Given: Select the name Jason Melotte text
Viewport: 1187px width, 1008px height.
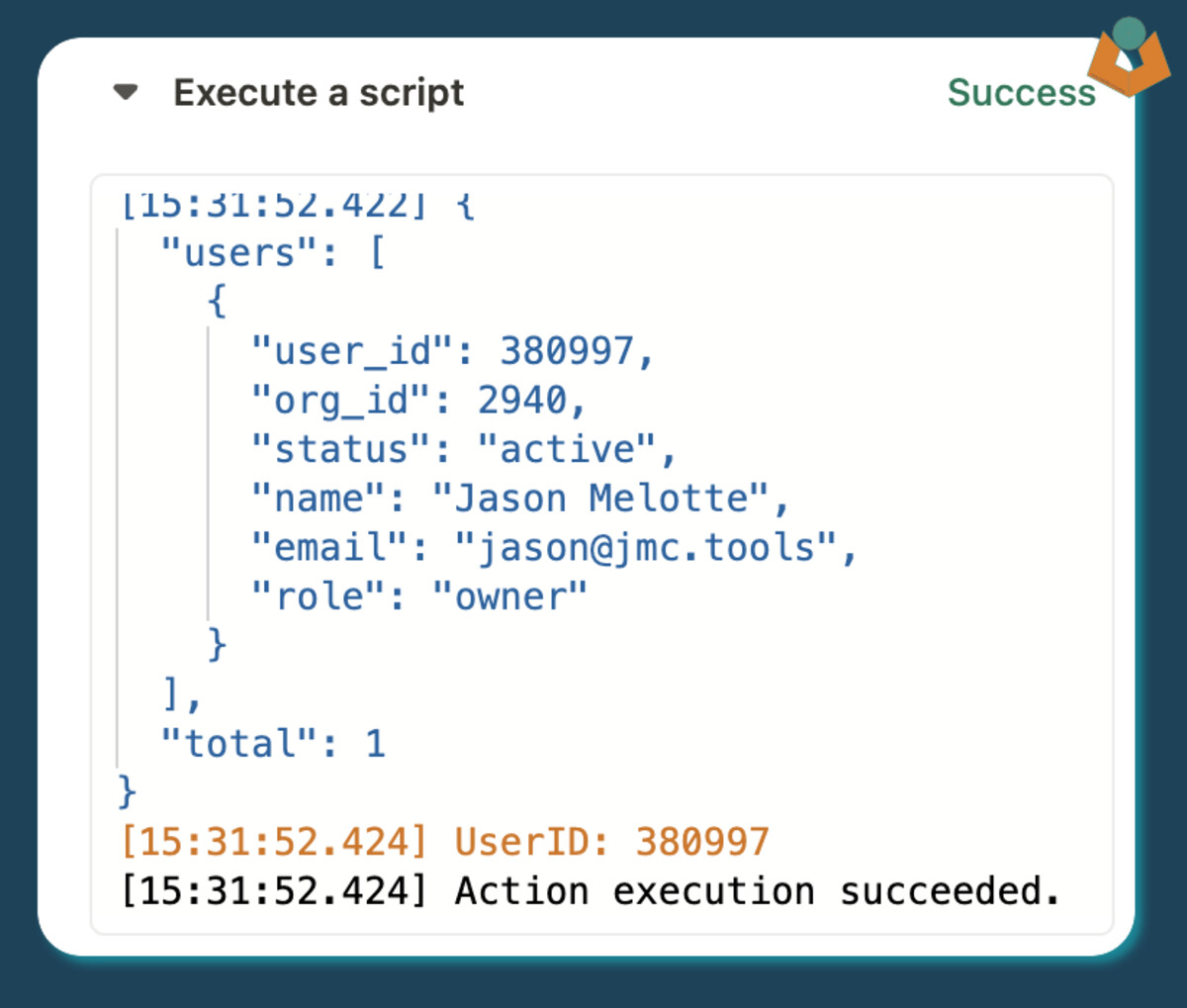Looking at the screenshot, I should 600,499.
